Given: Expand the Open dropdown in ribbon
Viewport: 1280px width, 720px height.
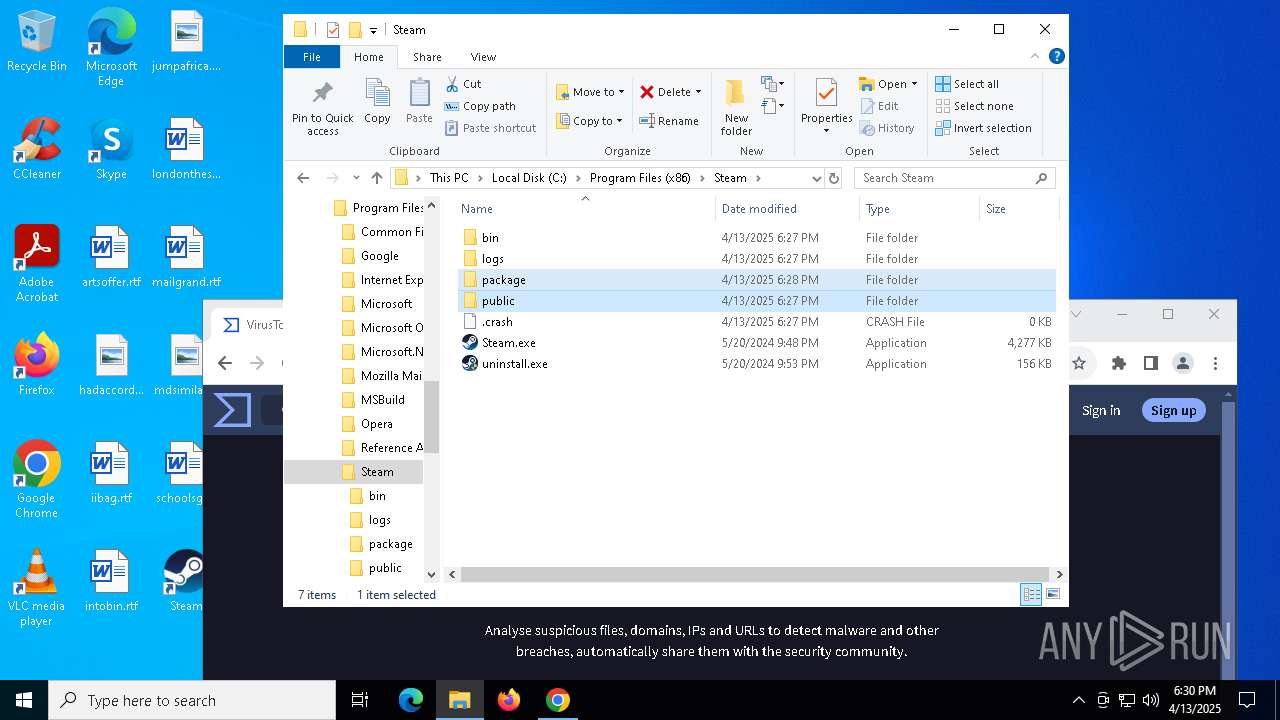Looking at the screenshot, I should point(888,84).
